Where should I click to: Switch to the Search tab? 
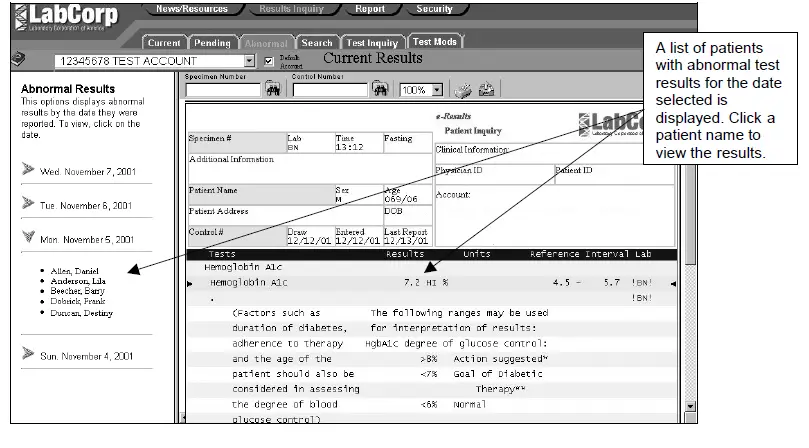317,43
